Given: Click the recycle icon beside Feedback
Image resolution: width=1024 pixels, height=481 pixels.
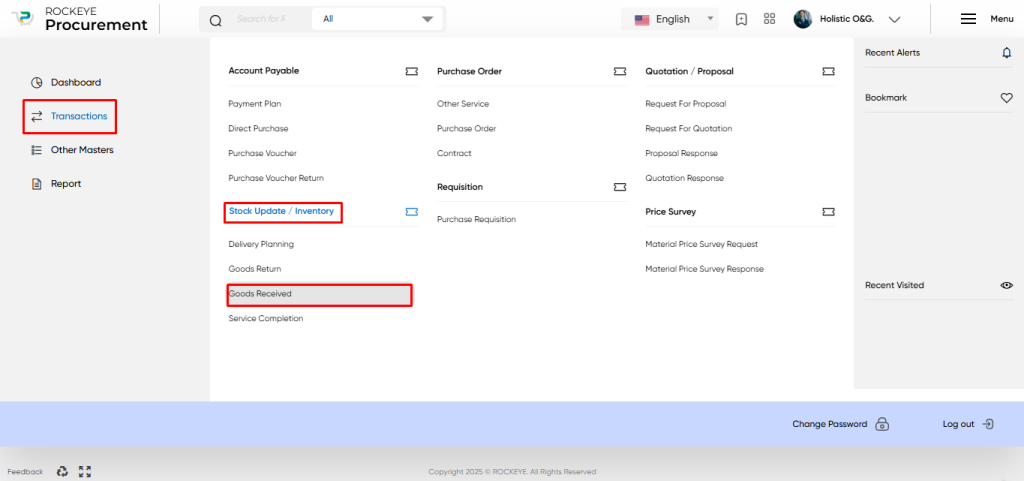Looking at the screenshot, I should [62, 471].
